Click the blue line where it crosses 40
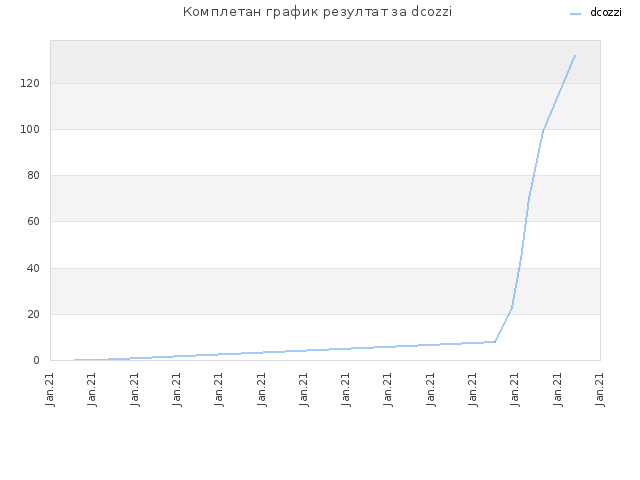The height and width of the screenshot is (480, 640). pos(520,268)
